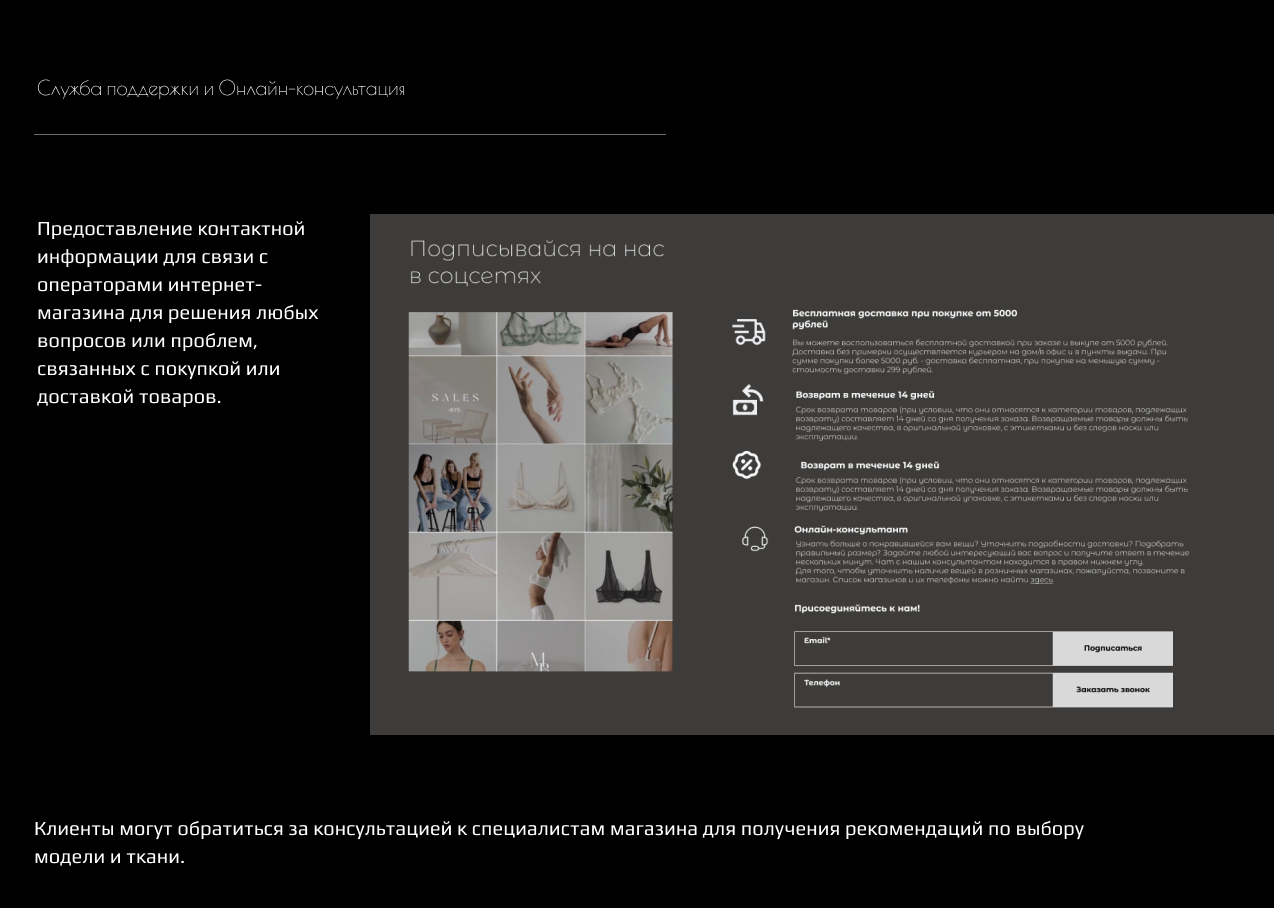Click the Заказать звонок button
Screen dimensions: 1274x908
click(x=1113, y=690)
